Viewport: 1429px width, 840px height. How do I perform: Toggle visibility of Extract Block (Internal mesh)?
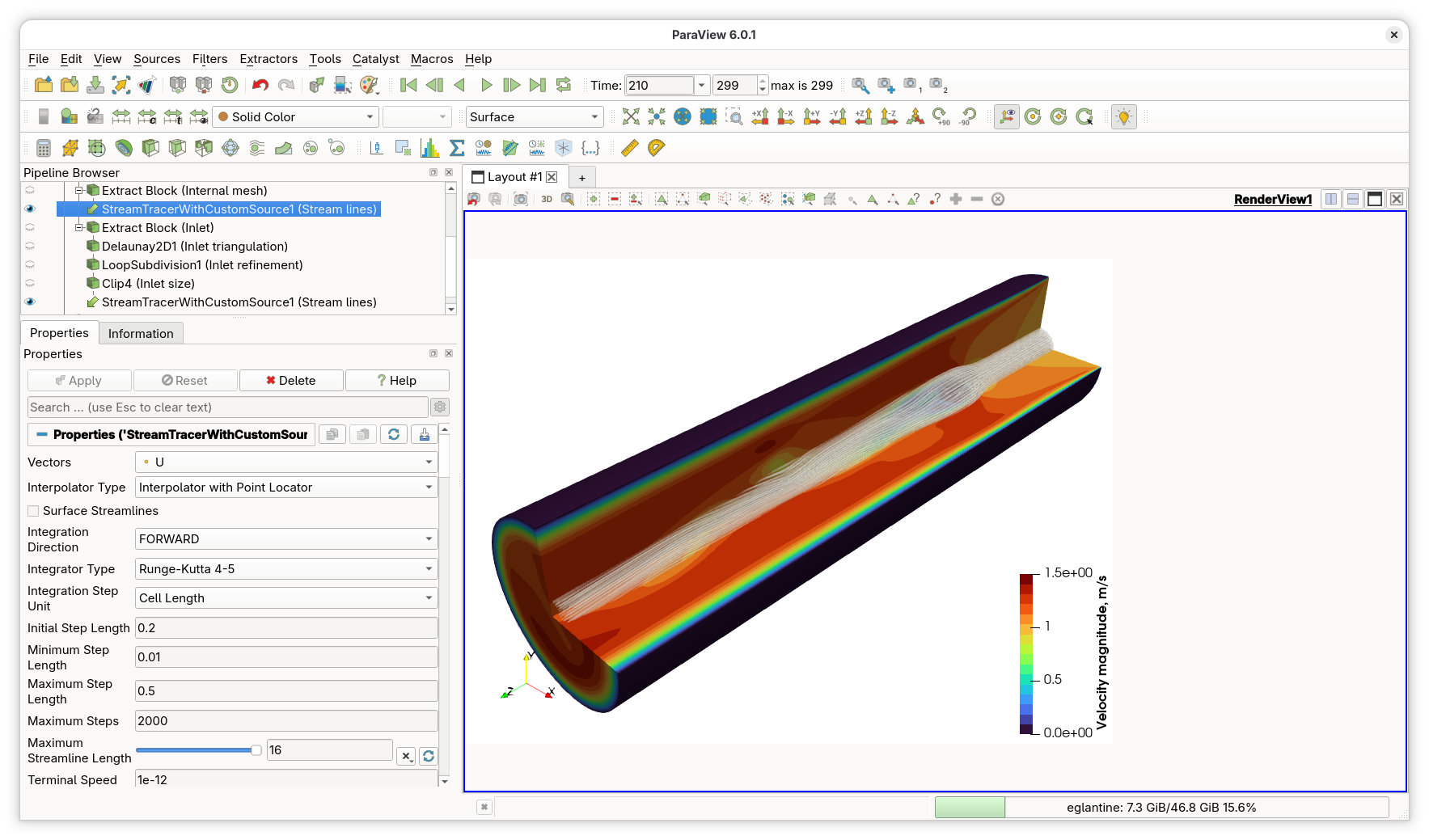pyautogui.click(x=30, y=191)
